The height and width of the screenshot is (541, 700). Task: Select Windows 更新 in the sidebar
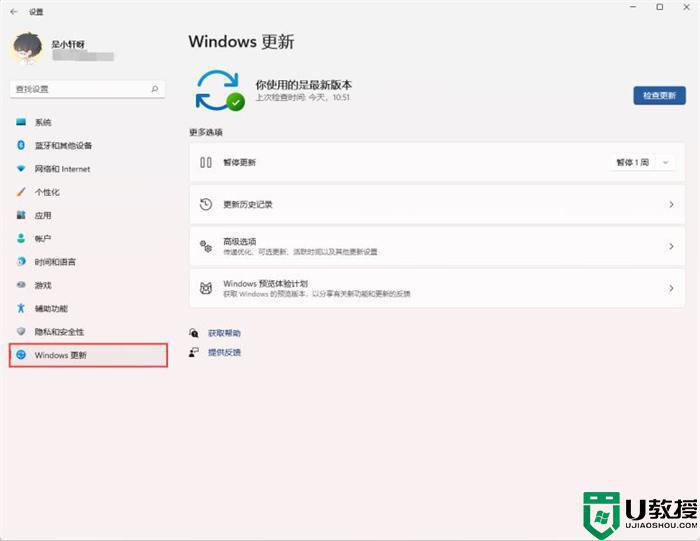point(88,355)
